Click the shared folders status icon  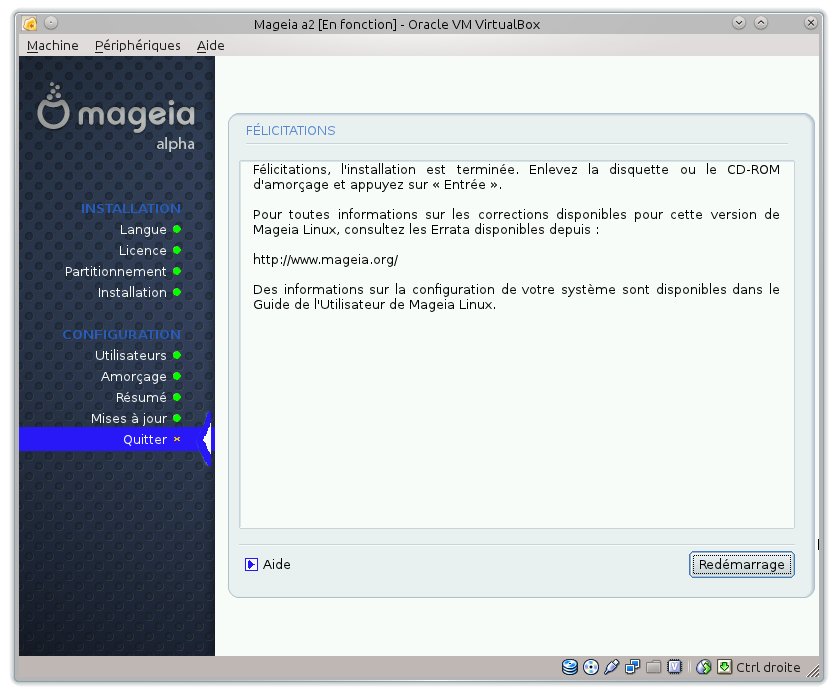pos(653,667)
